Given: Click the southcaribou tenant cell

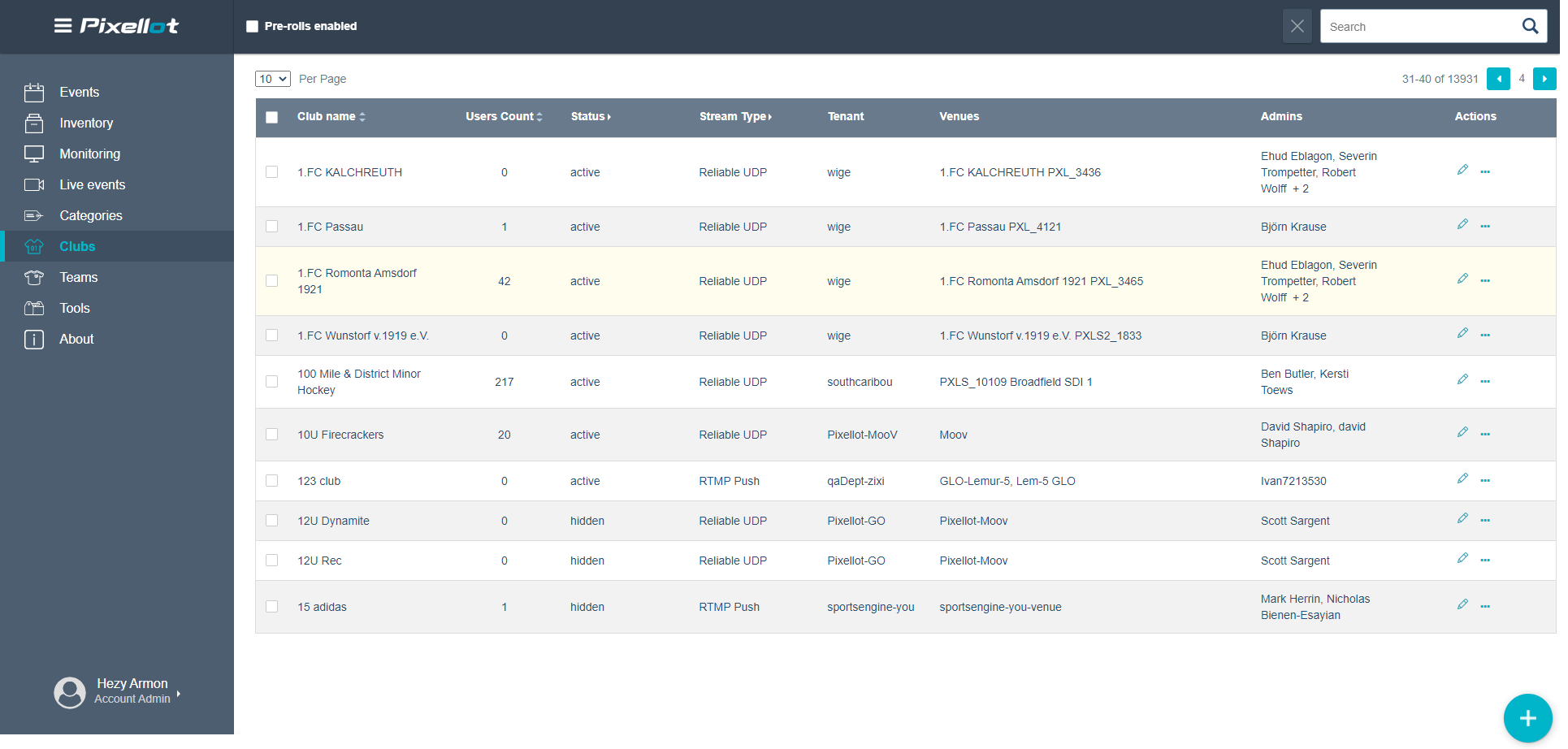Looking at the screenshot, I should coord(860,382).
